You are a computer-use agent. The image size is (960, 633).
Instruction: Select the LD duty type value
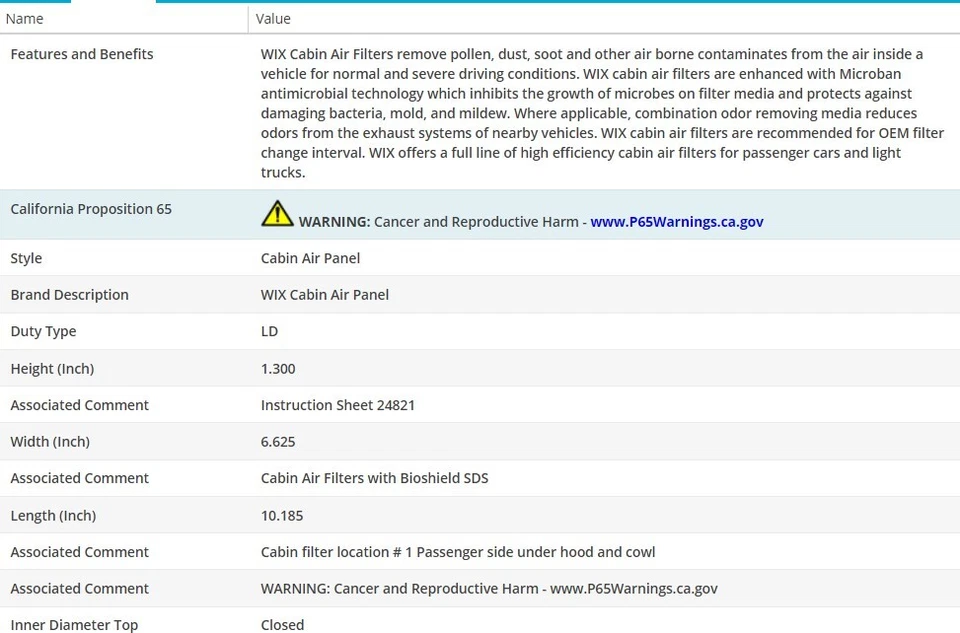[269, 331]
